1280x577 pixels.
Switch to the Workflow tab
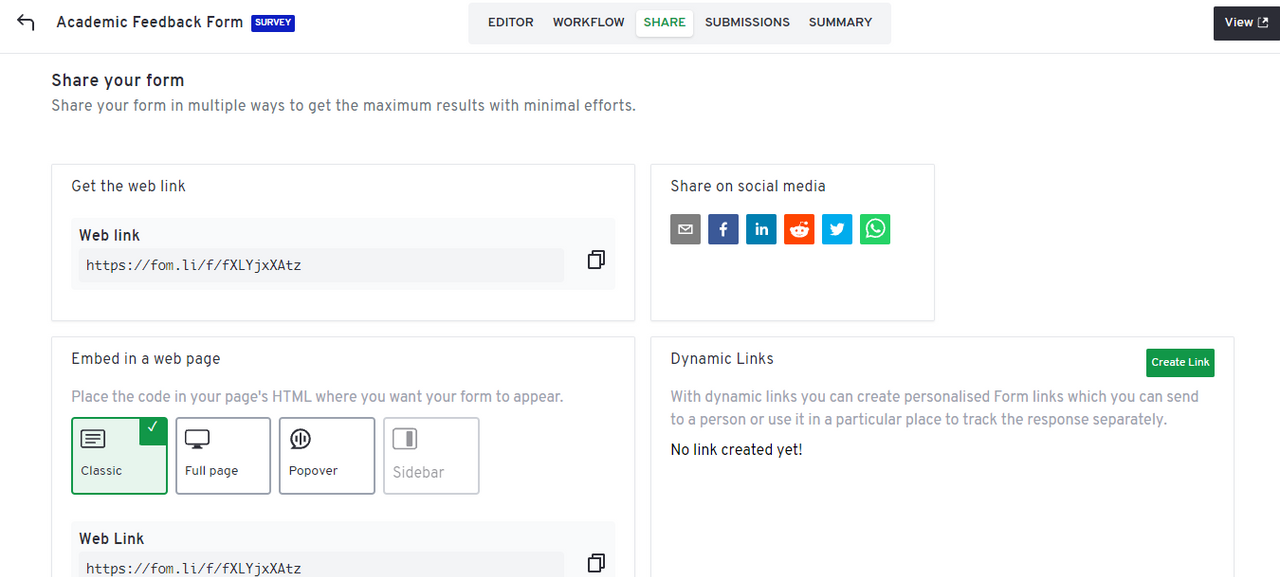click(x=589, y=22)
